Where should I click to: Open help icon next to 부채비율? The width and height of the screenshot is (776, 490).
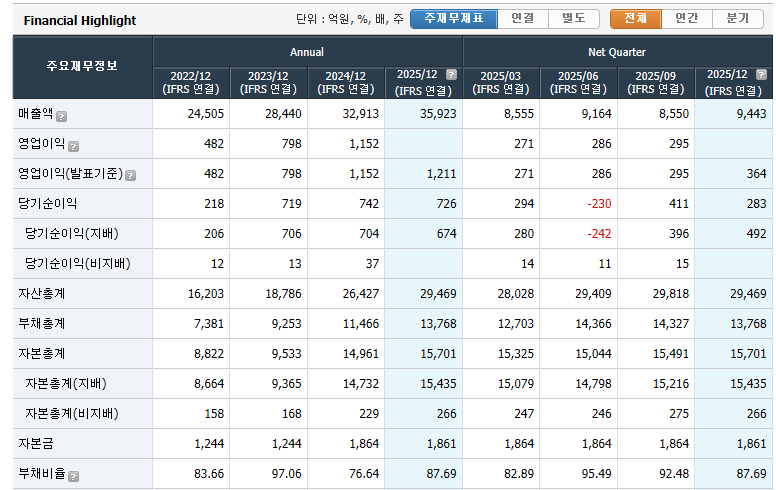(x=73, y=476)
